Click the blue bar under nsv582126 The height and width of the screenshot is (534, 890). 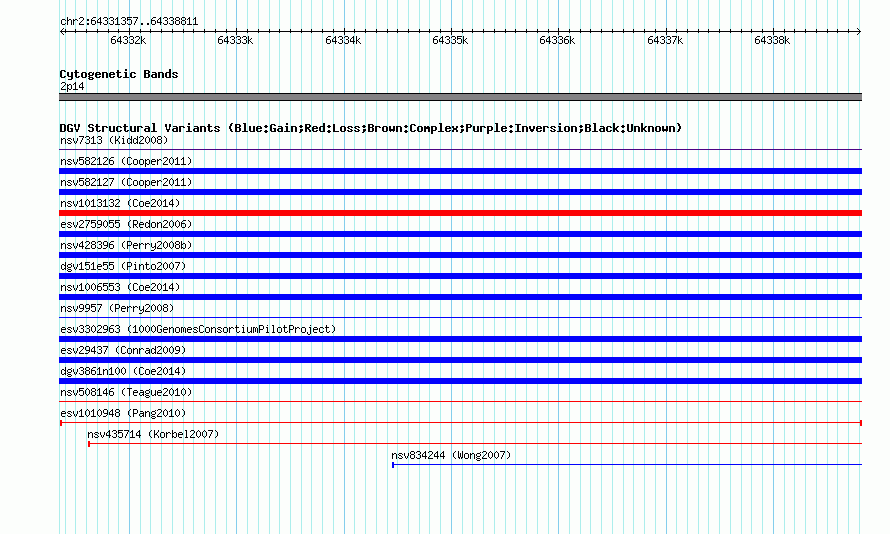[x=460, y=171]
